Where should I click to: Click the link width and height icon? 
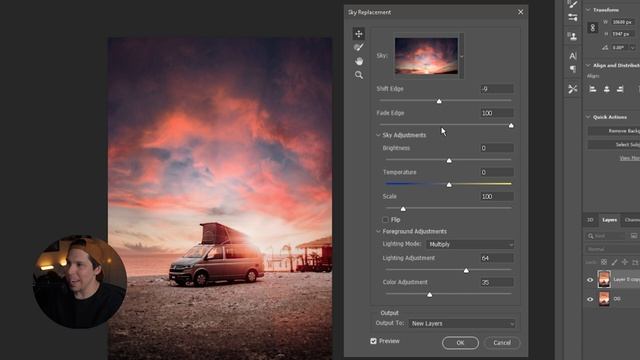(593, 28)
